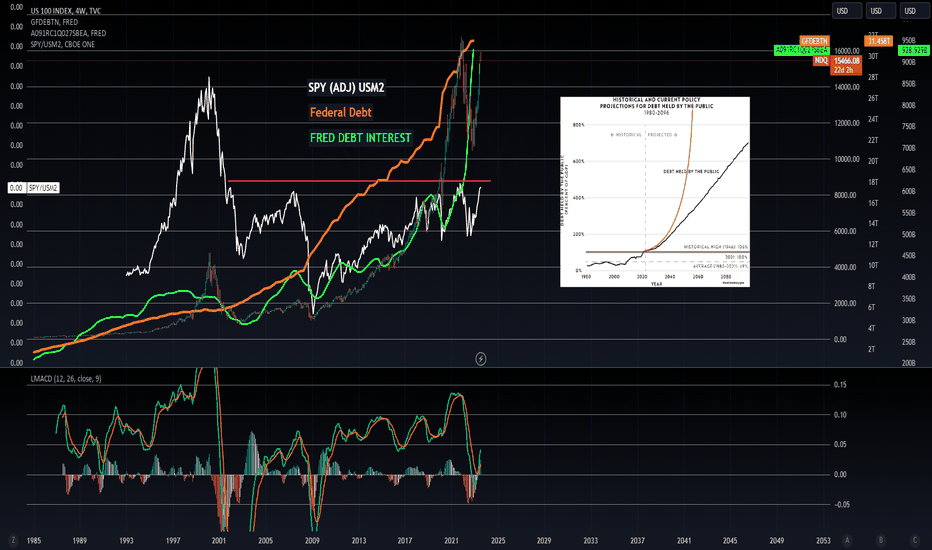Click the green 928.929B value label

pos(914,51)
